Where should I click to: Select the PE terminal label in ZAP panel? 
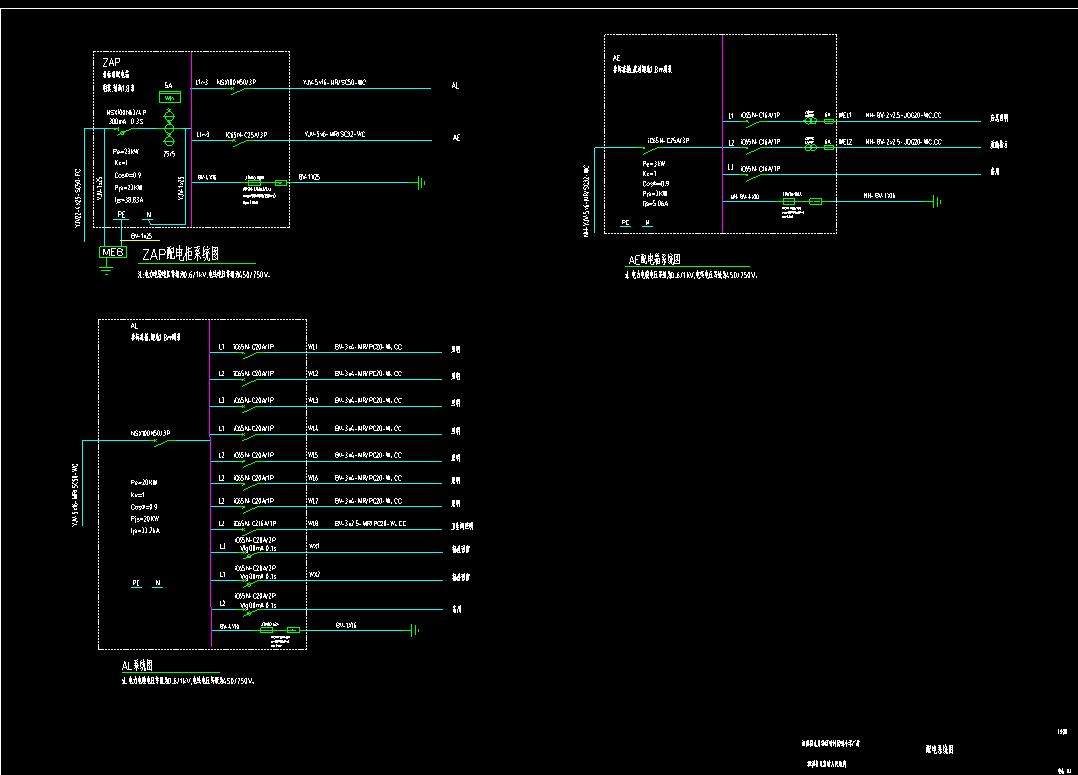(121, 215)
